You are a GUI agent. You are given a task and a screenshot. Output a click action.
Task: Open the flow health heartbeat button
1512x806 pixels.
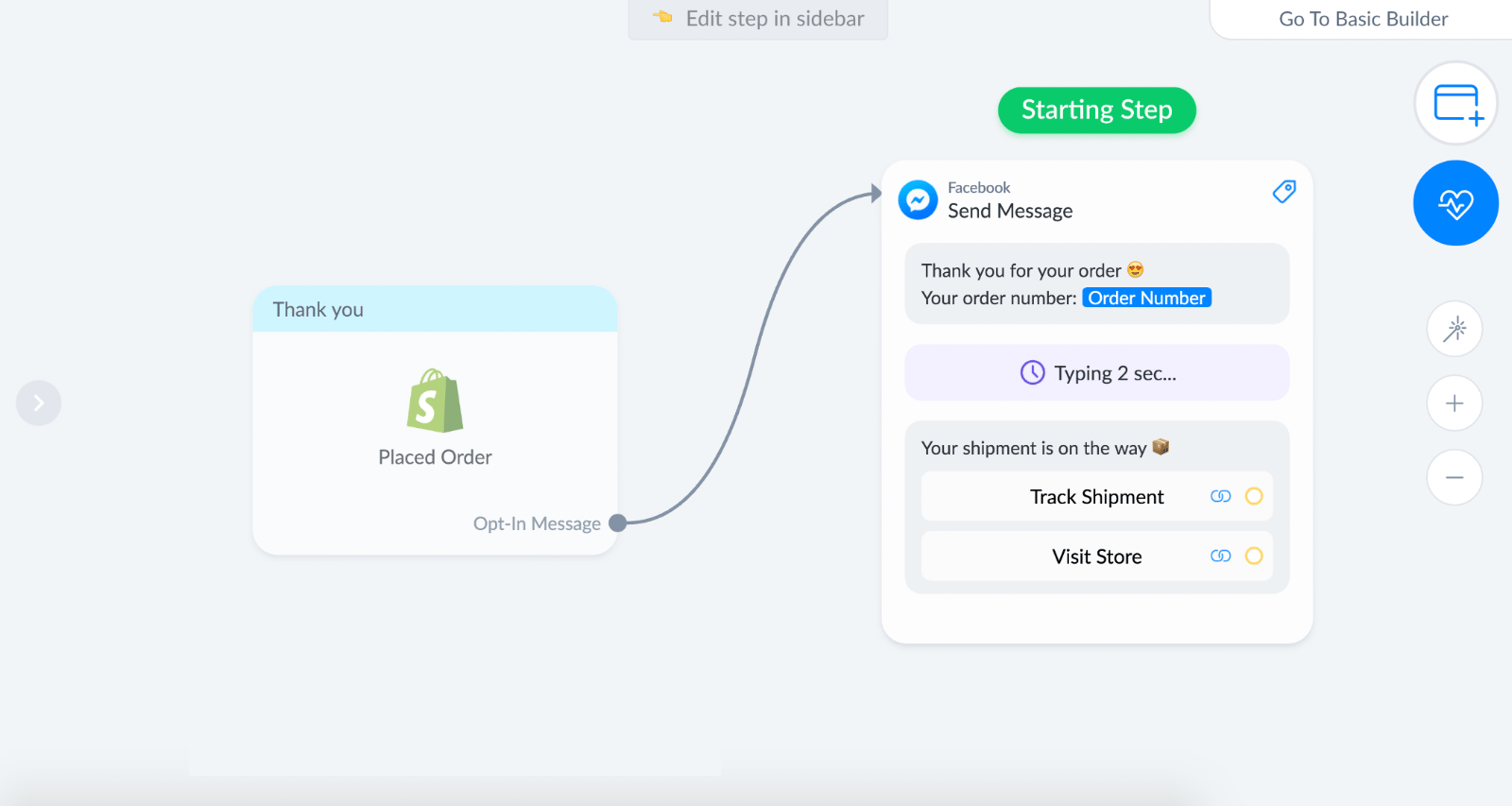1456,203
